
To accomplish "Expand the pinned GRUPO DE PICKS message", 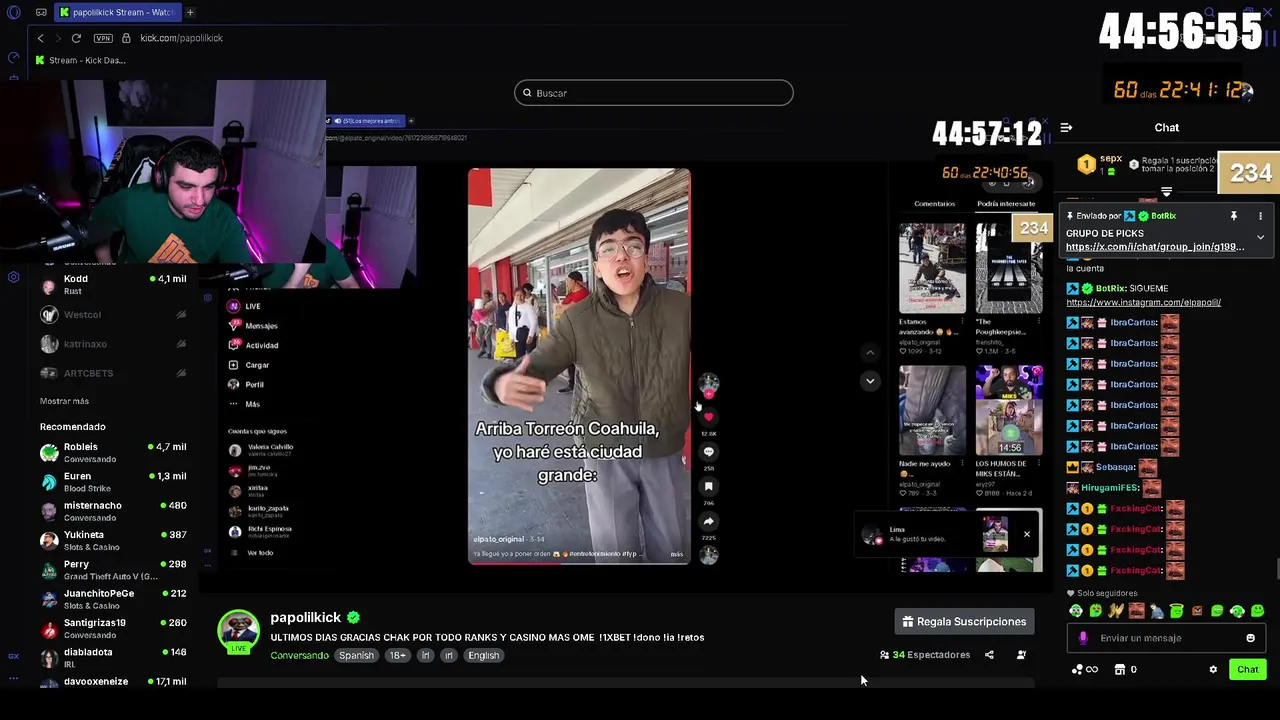I will point(1260,237).
